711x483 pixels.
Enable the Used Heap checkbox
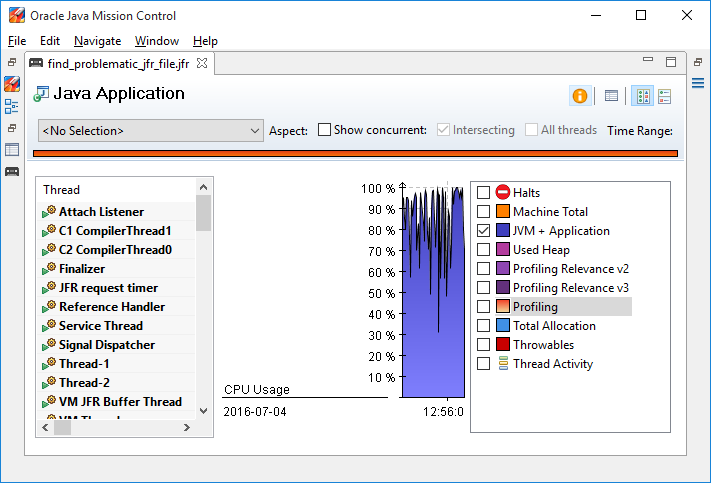[484, 250]
